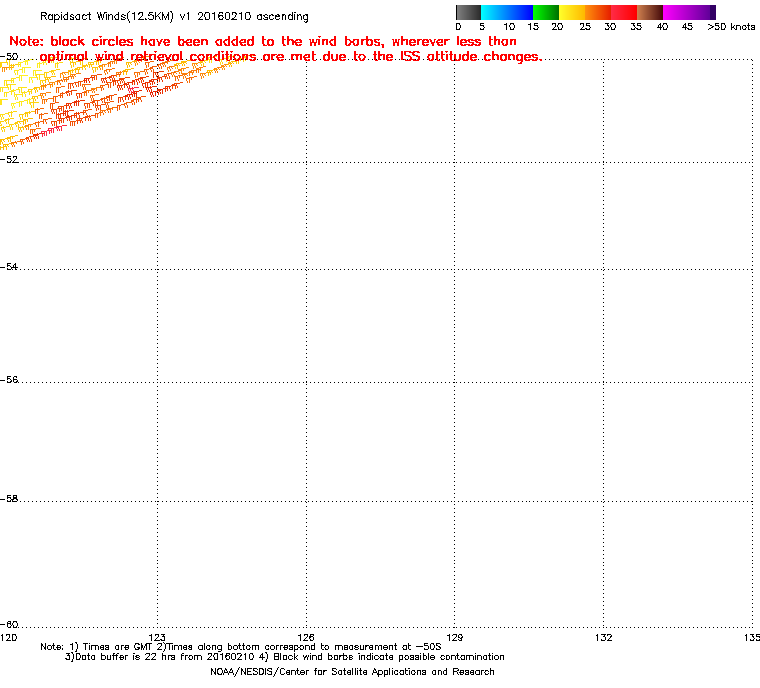Click the footnote 'Data buffer is 22 hrs' line
This screenshot has width=760, height=688.
pyautogui.click(x=285, y=657)
